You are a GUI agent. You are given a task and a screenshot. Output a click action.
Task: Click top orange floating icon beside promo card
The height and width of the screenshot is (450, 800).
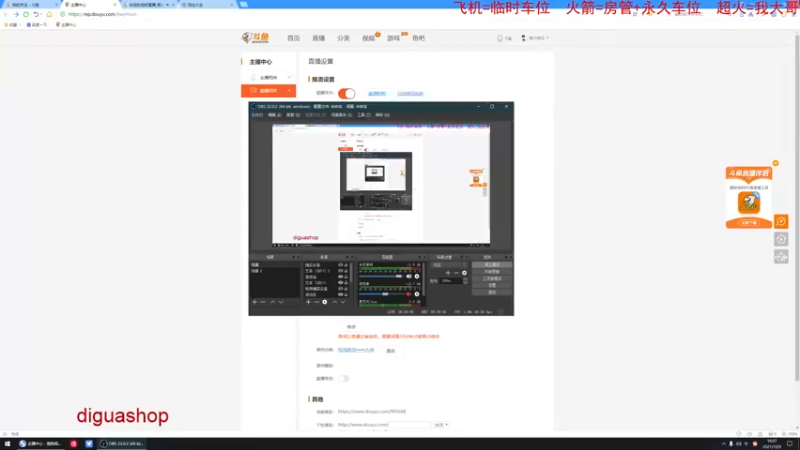coord(781,221)
